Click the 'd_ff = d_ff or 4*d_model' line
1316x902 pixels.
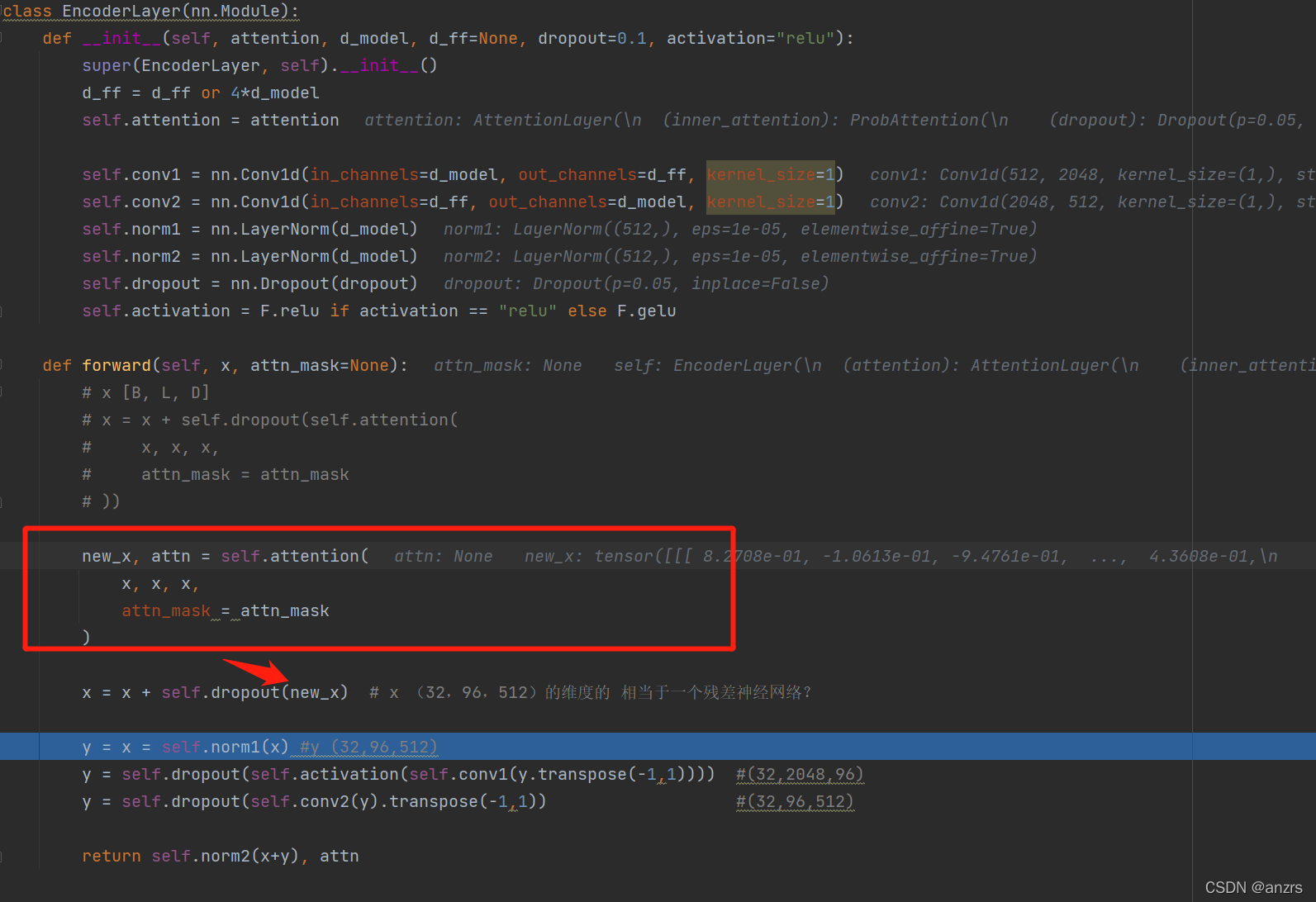coord(201,93)
